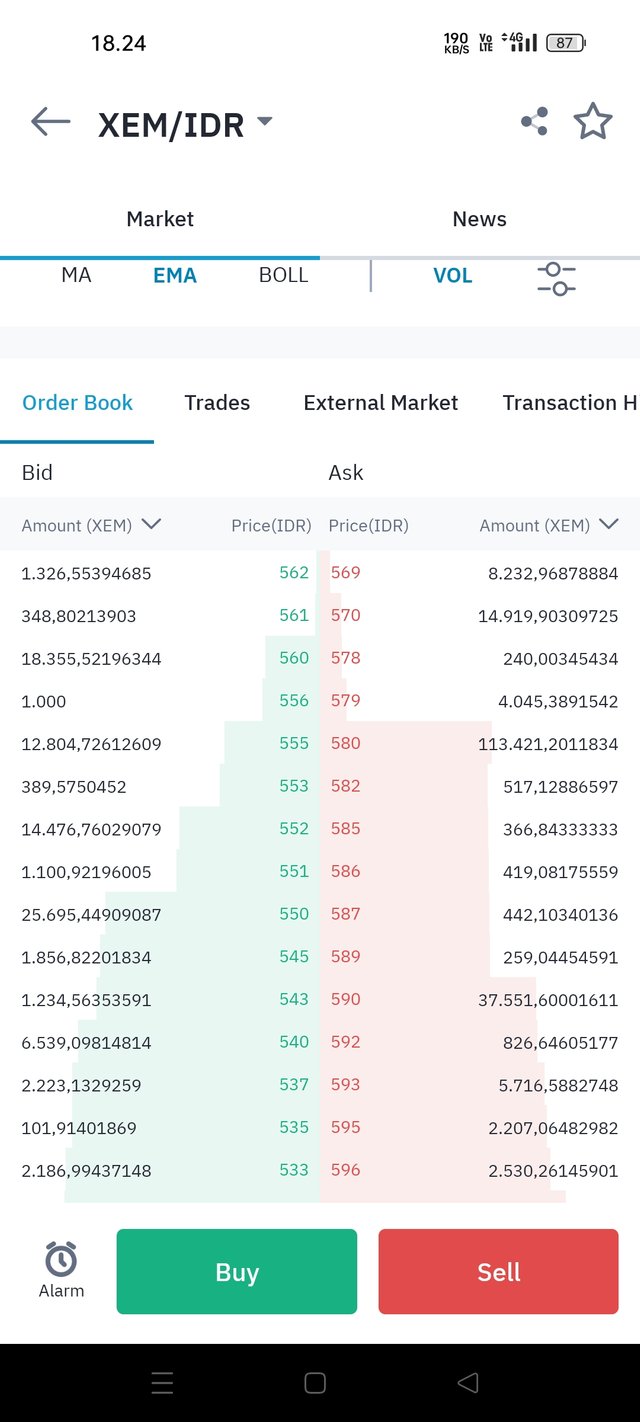
Task: Open the indicator settings sliders icon
Action: pos(556,278)
